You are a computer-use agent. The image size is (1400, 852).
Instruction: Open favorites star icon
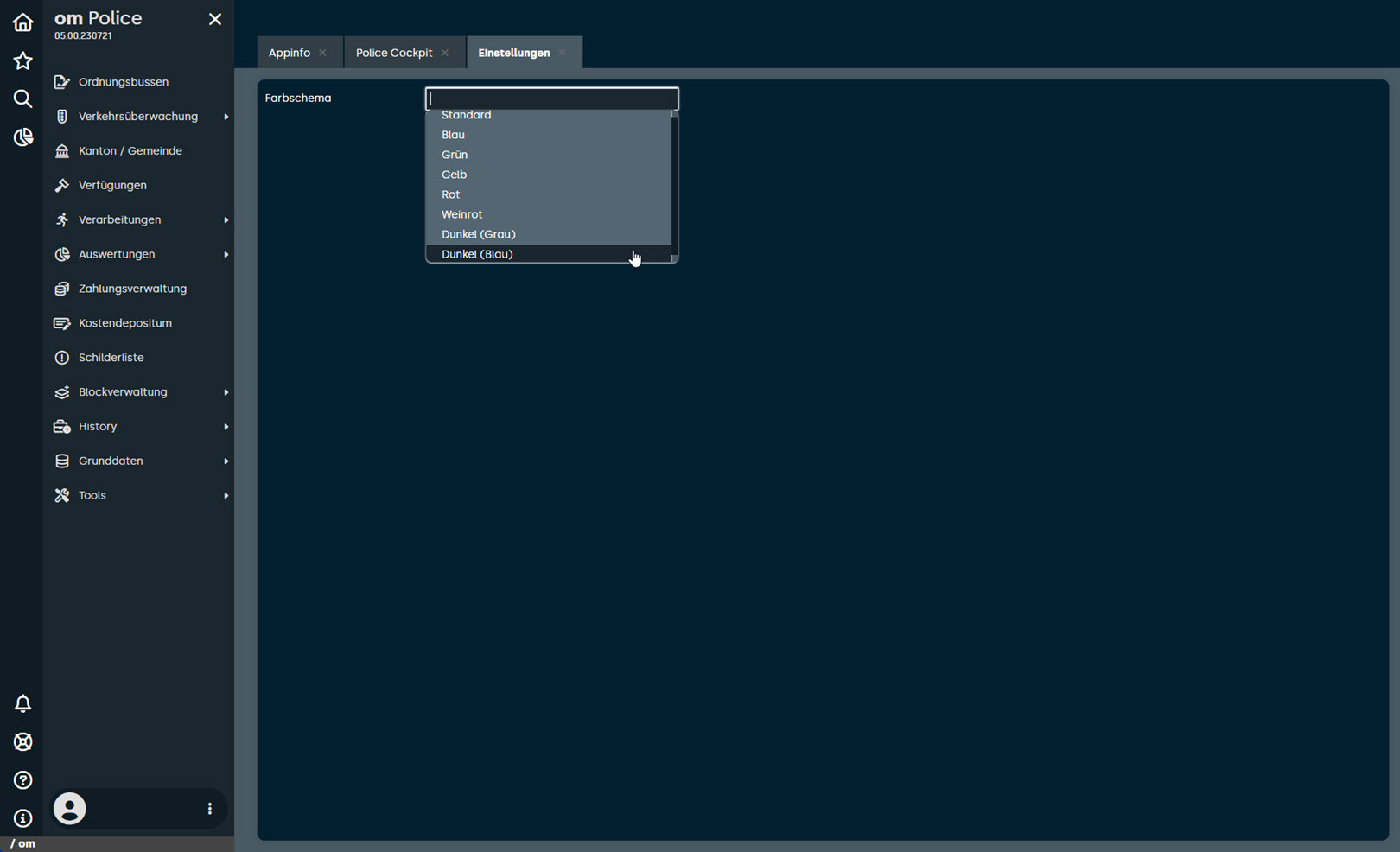coord(22,60)
